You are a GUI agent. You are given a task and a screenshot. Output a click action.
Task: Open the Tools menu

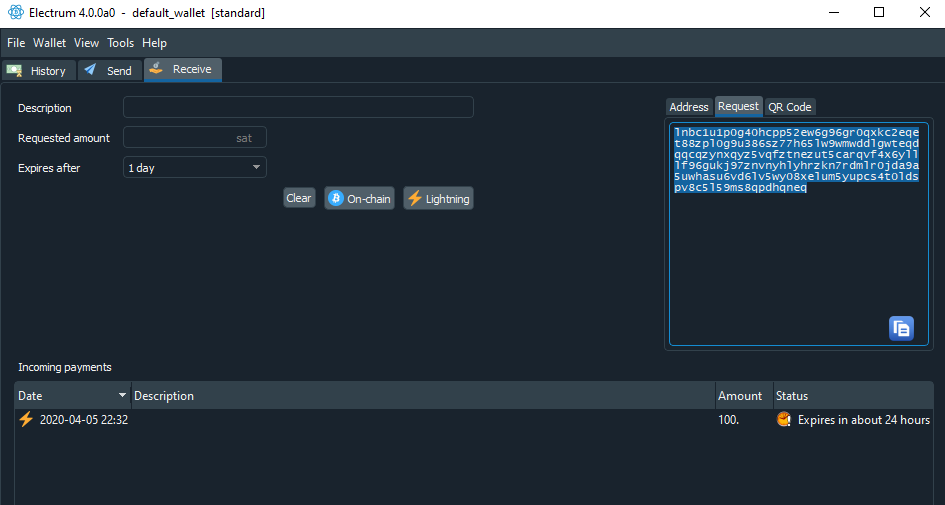point(121,43)
